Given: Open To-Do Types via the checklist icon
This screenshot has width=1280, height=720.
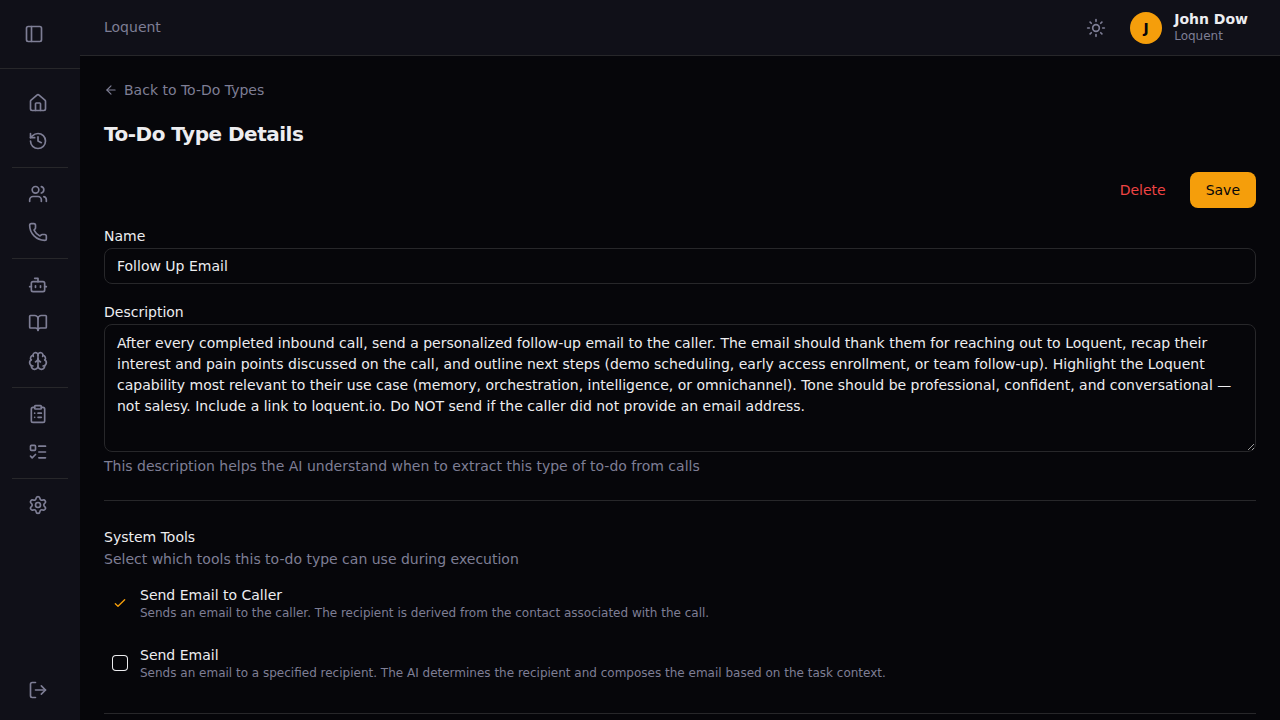Looking at the screenshot, I should coord(37,451).
